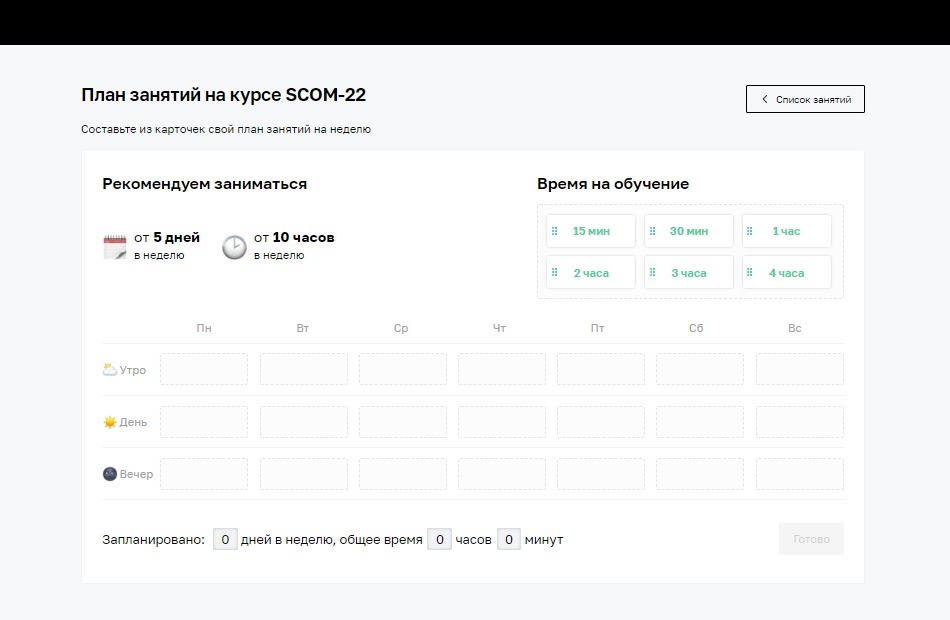950x620 pixels.
Task: Click the Monday morning schedule slot
Action: pyautogui.click(x=204, y=369)
